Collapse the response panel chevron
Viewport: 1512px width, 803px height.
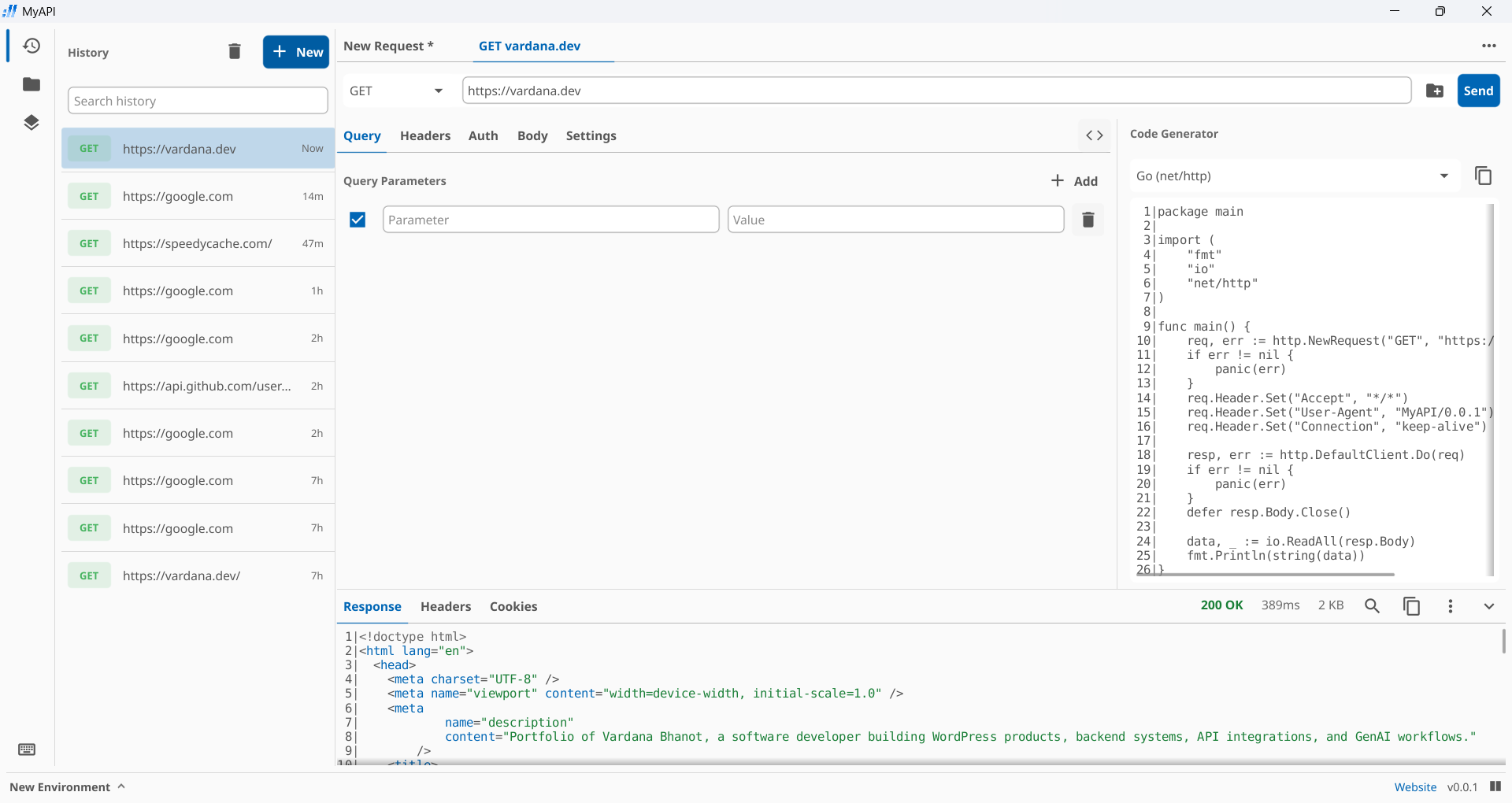[x=1489, y=606]
